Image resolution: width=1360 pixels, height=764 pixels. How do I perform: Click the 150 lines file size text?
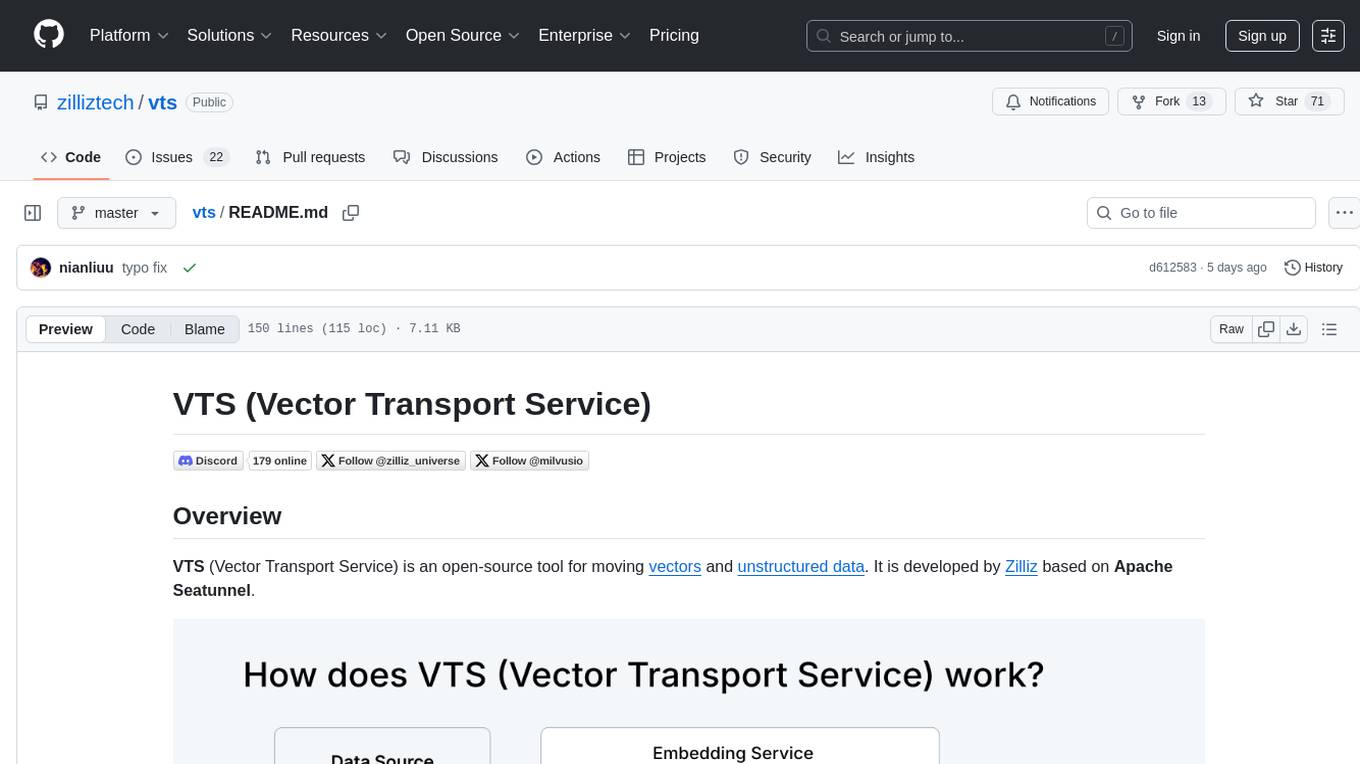pos(354,329)
